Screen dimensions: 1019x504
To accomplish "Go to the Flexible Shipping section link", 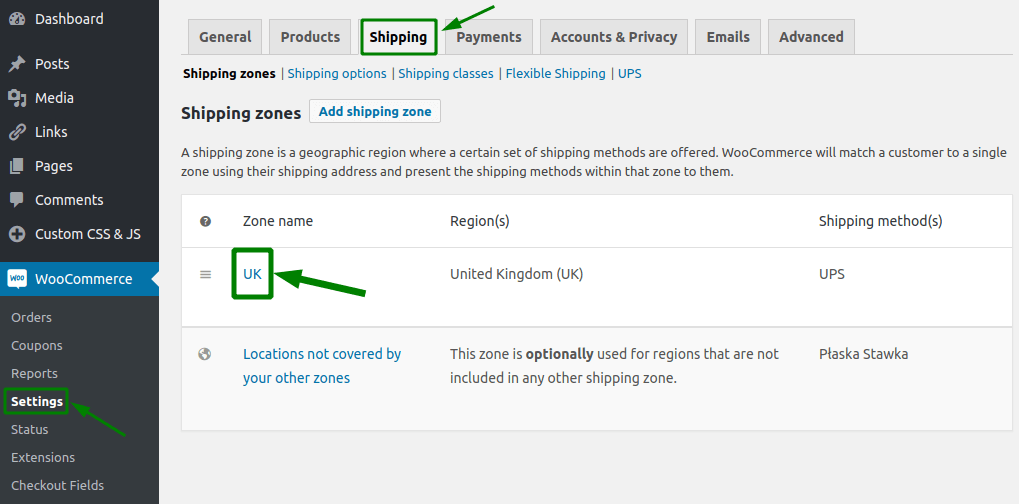I will click(x=556, y=73).
